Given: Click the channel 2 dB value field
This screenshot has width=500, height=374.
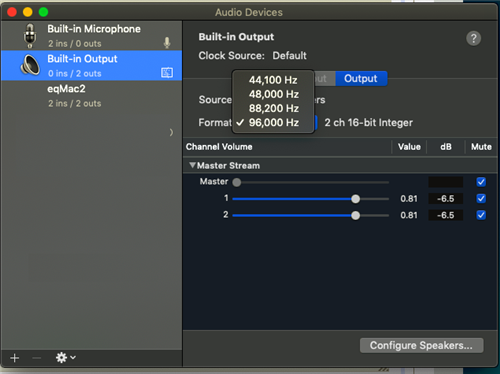Looking at the screenshot, I should [x=446, y=215].
